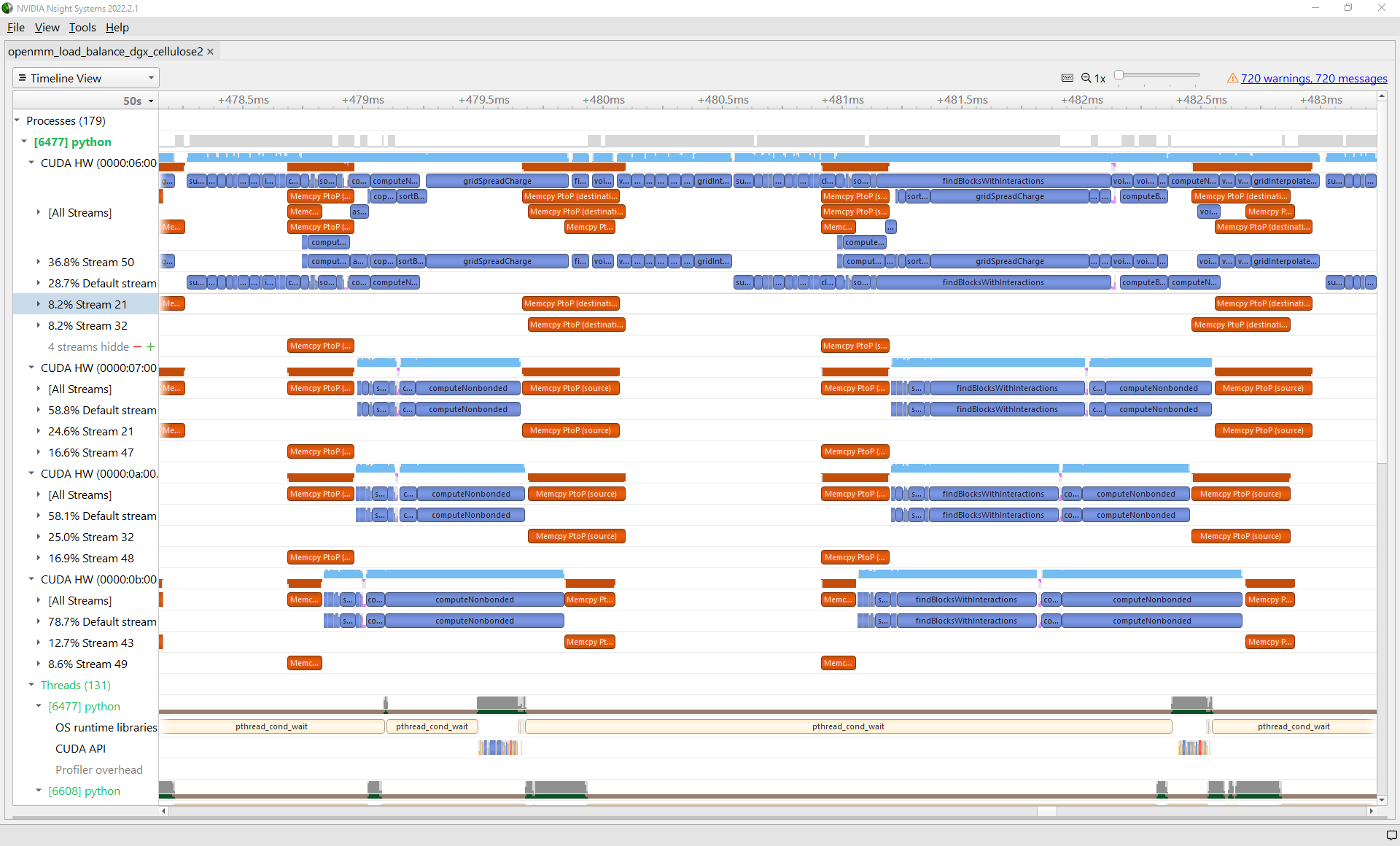The image size is (1400, 846).
Task: Expand the [All Streams] row
Action: [39, 212]
